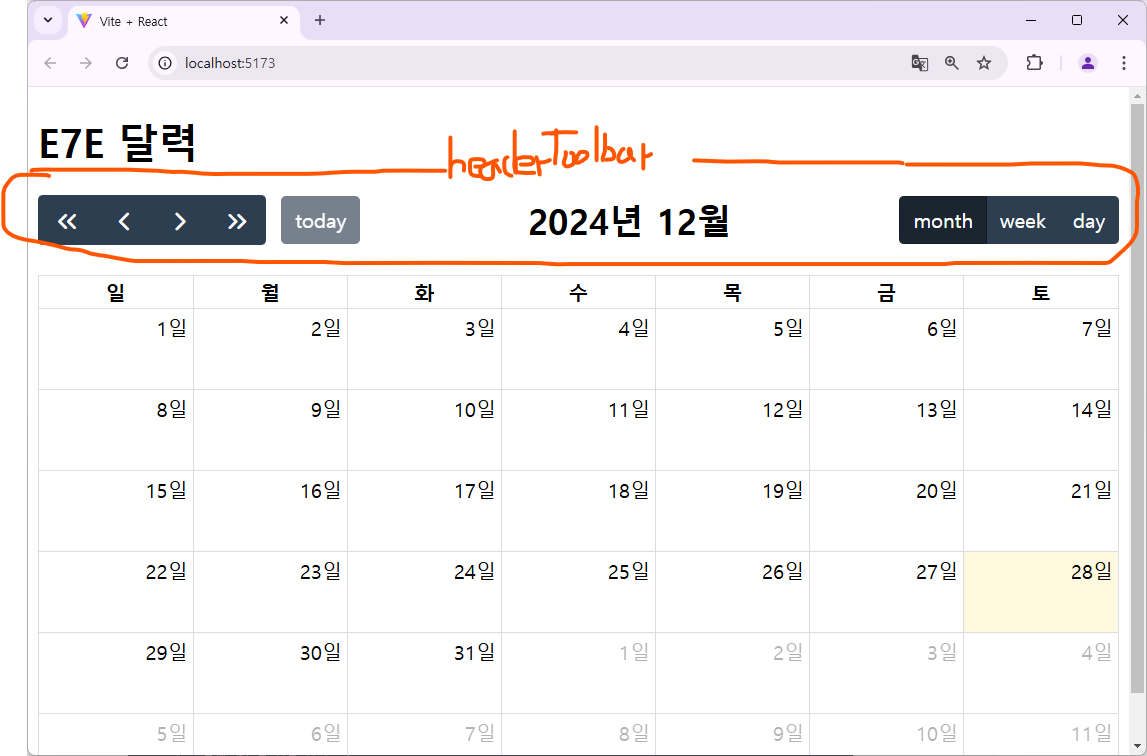Open the translate page icon
This screenshot has height=756, width=1147.
(920, 63)
